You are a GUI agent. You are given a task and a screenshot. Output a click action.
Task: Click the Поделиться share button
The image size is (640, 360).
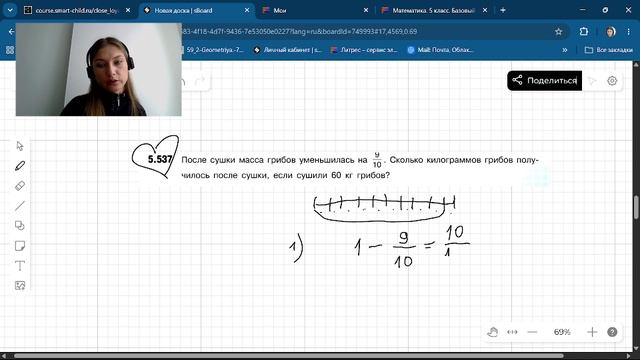pyautogui.click(x=544, y=80)
